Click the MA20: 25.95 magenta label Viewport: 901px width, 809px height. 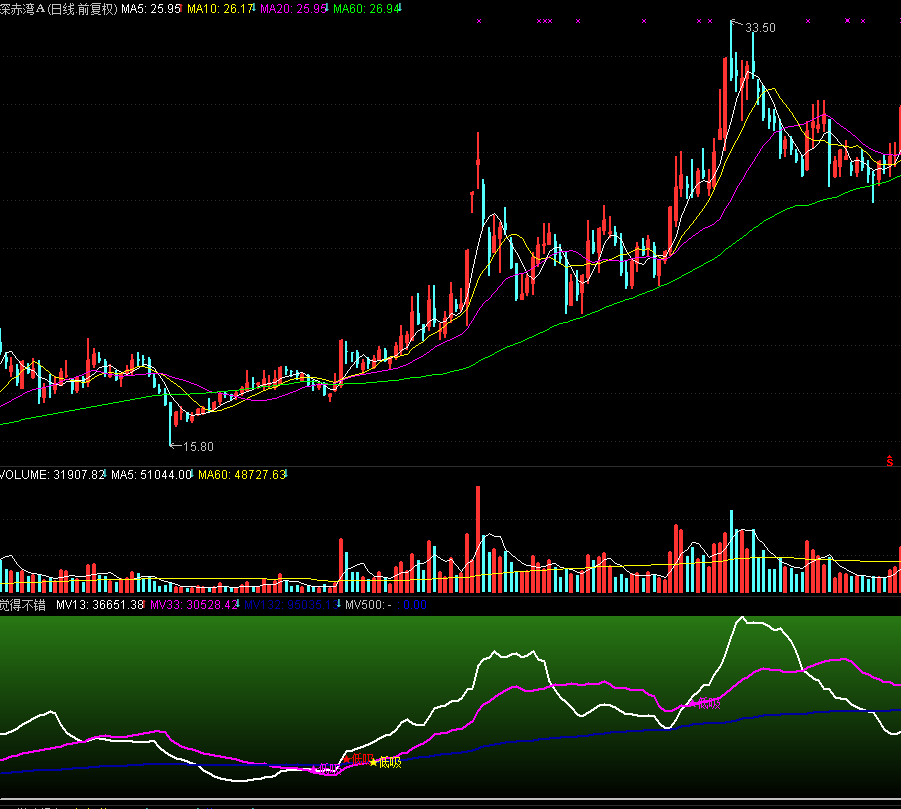(x=294, y=9)
